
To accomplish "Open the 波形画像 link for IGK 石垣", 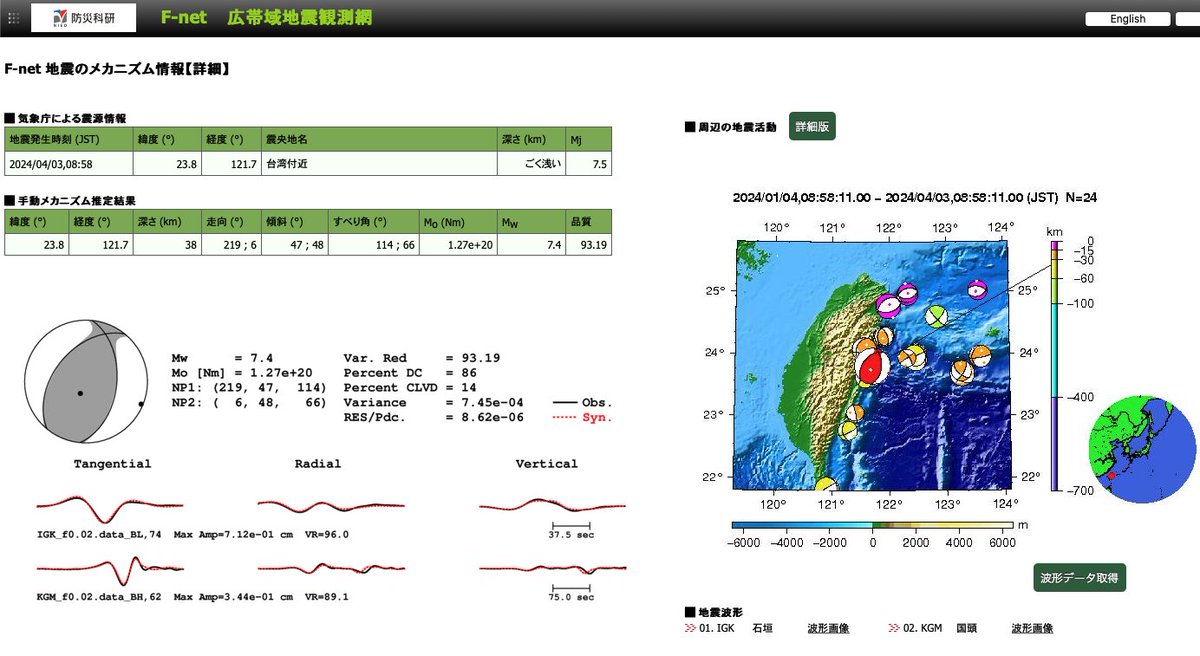I will [x=828, y=628].
